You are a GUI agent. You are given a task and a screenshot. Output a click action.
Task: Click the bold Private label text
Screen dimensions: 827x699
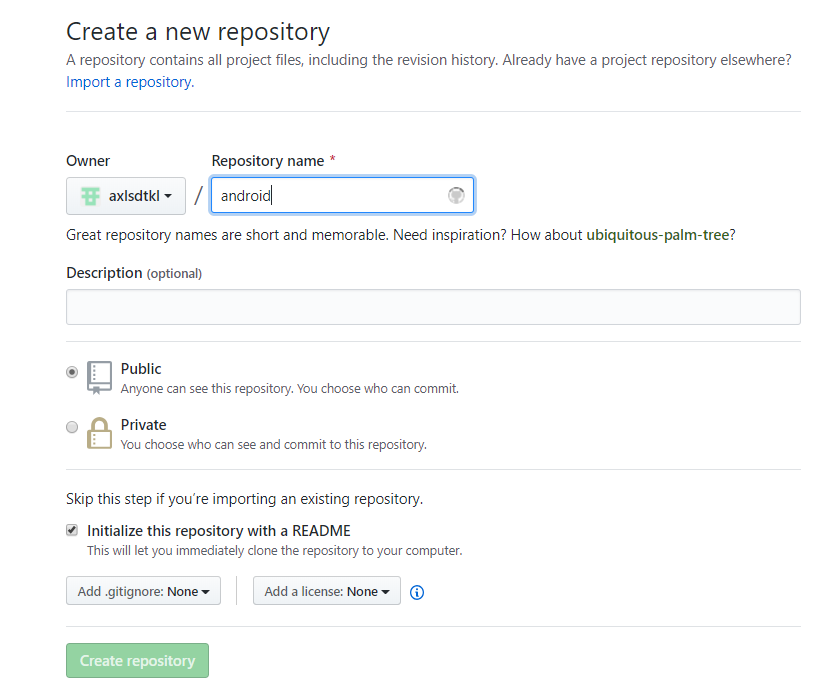tap(143, 425)
